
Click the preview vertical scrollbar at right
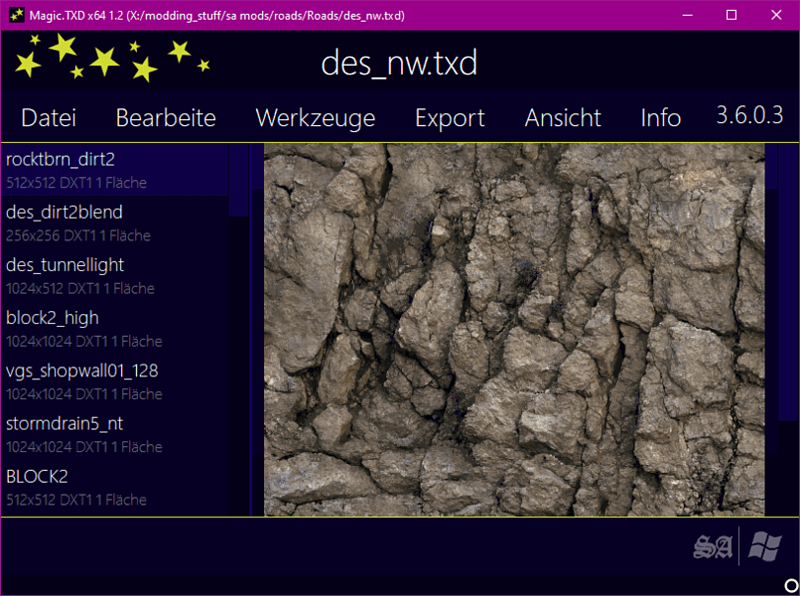pos(789,282)
